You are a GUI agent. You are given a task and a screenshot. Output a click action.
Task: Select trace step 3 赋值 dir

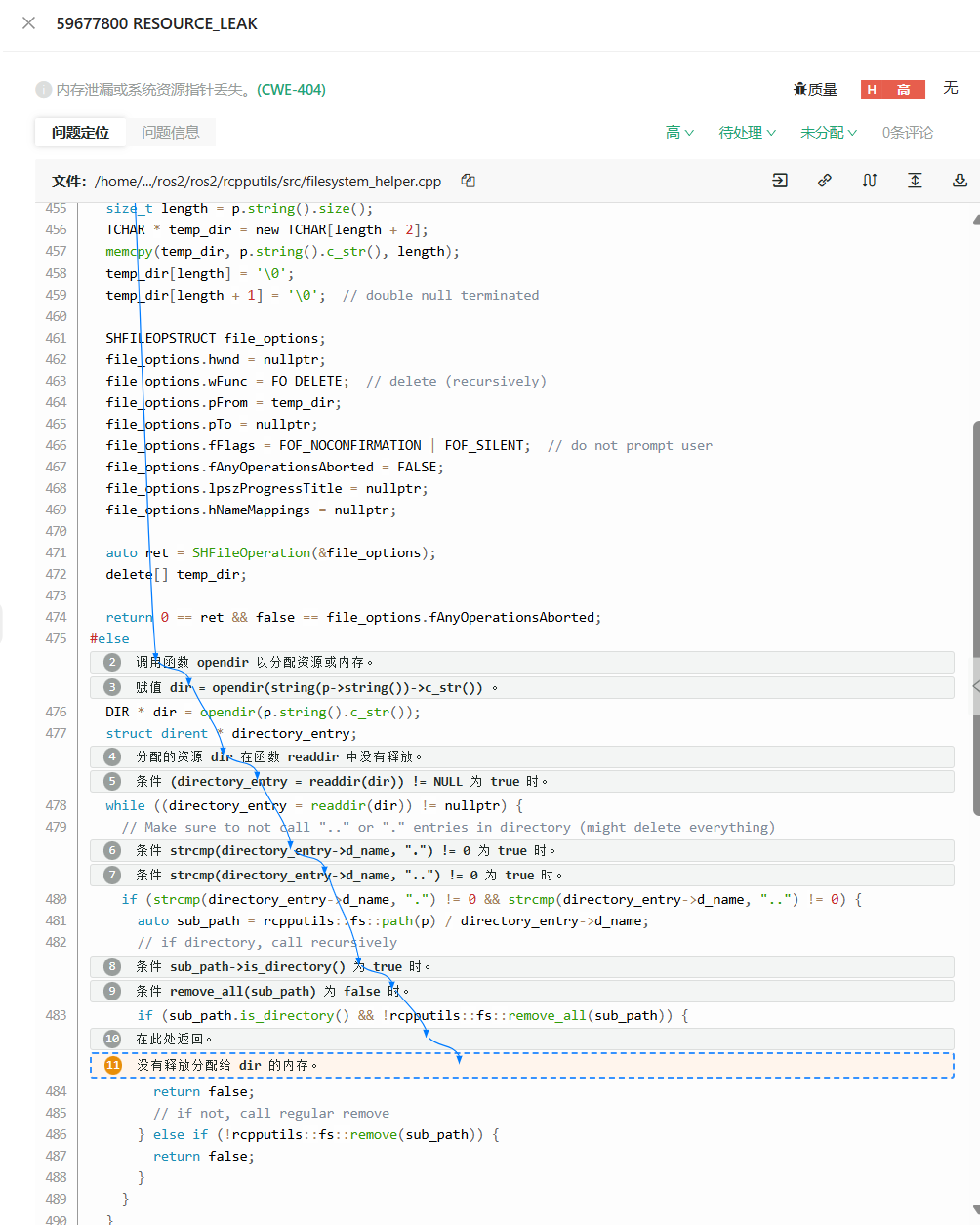pos(522,687)
